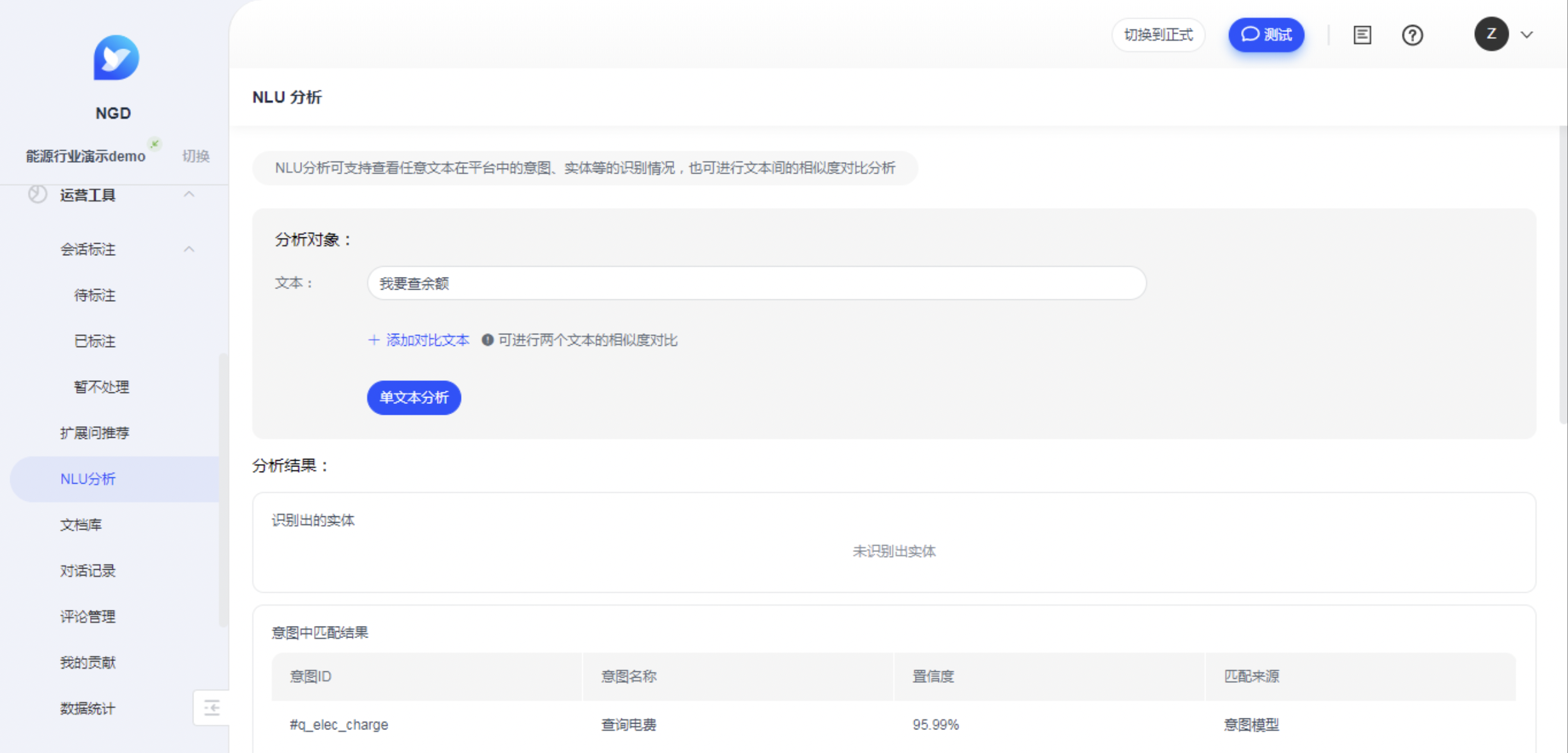Open the document list icon in header
Image resolution: width=1568 pixels, height=753 pixels.
pos(1362,34)
